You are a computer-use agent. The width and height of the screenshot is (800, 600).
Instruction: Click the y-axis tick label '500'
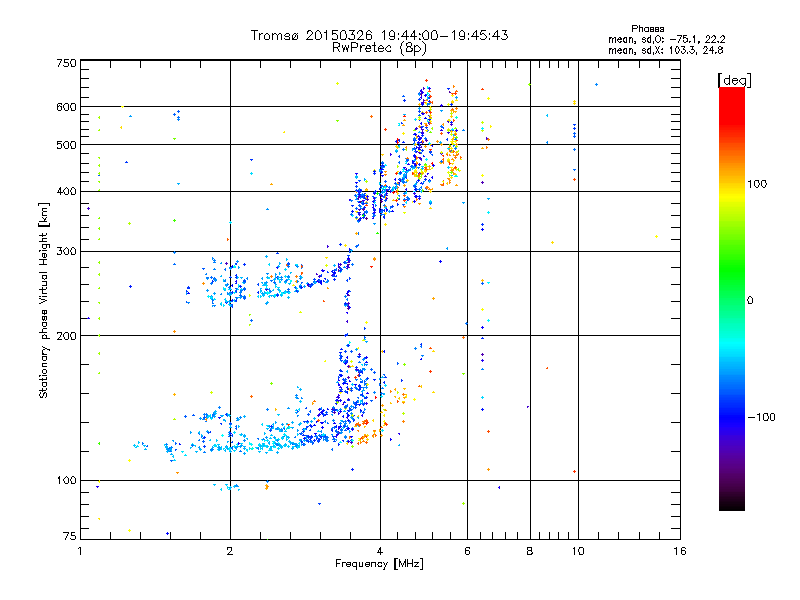click(x=66, y=145)
